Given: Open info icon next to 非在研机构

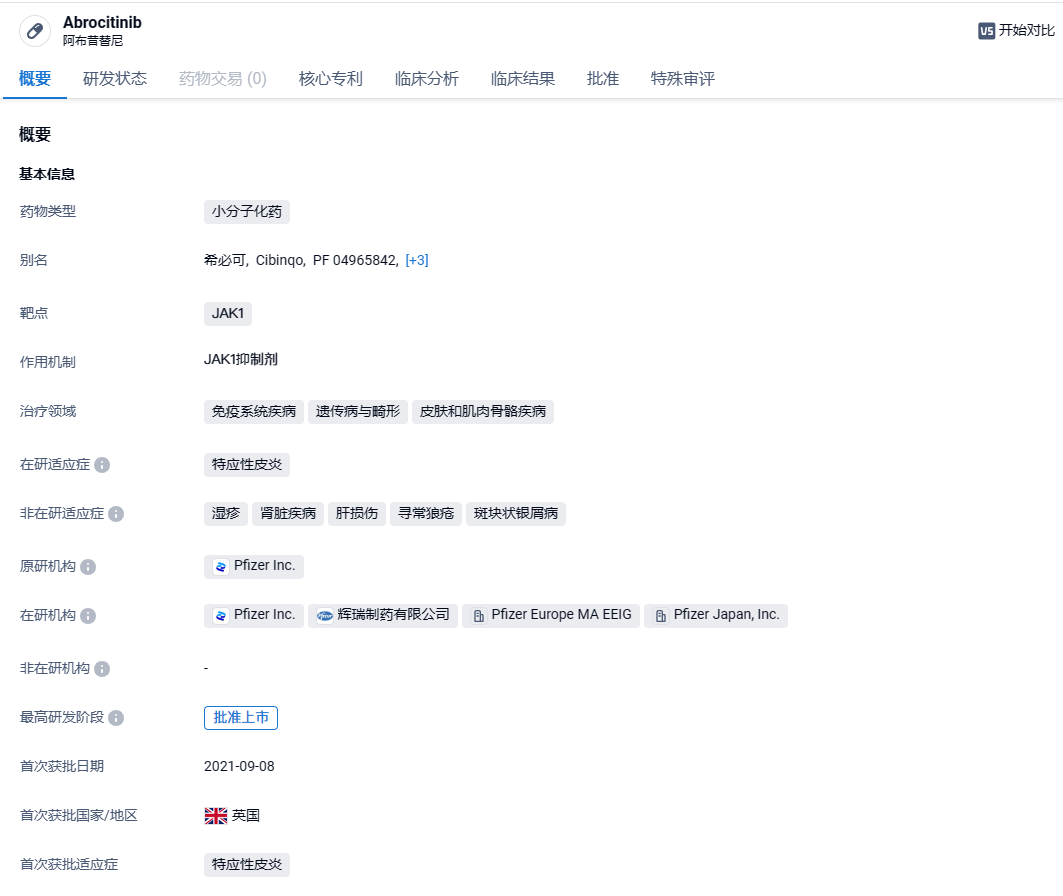Looking at the screenshot, I should [102, 669].
